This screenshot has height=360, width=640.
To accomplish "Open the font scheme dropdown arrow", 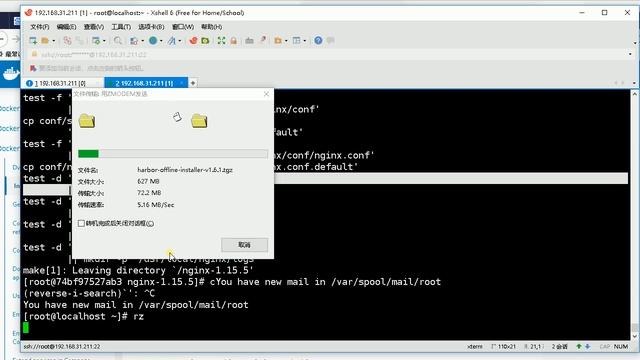I will click(180, 41).
